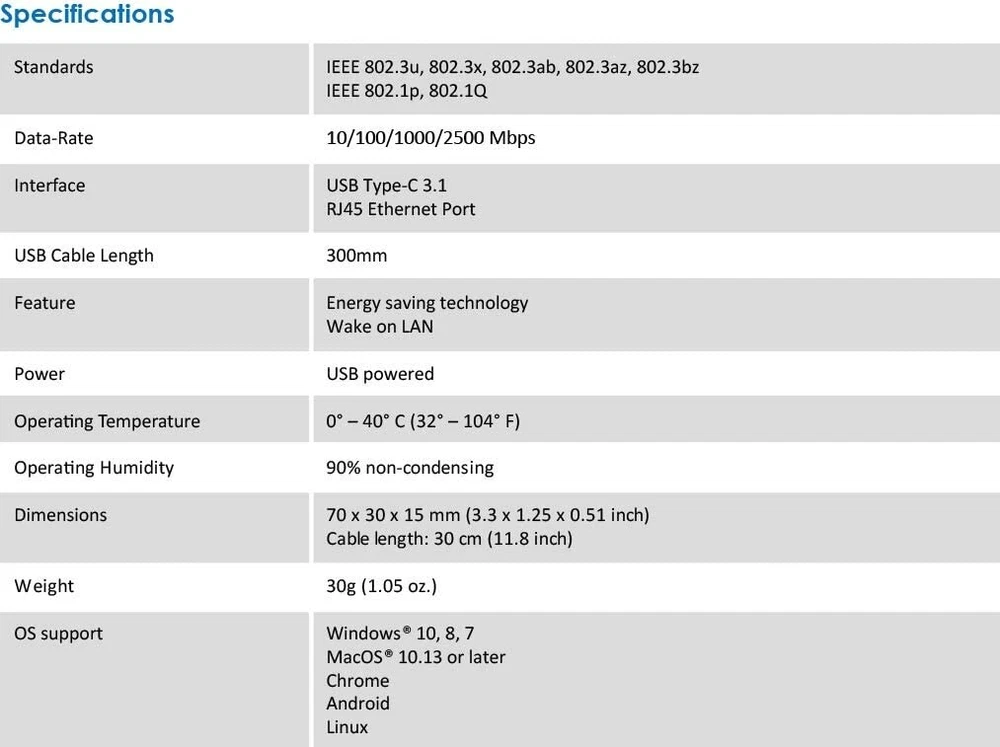The image size is (1000, 747).
Task: Click the Energy saving technology text
Action: [427, 303]
